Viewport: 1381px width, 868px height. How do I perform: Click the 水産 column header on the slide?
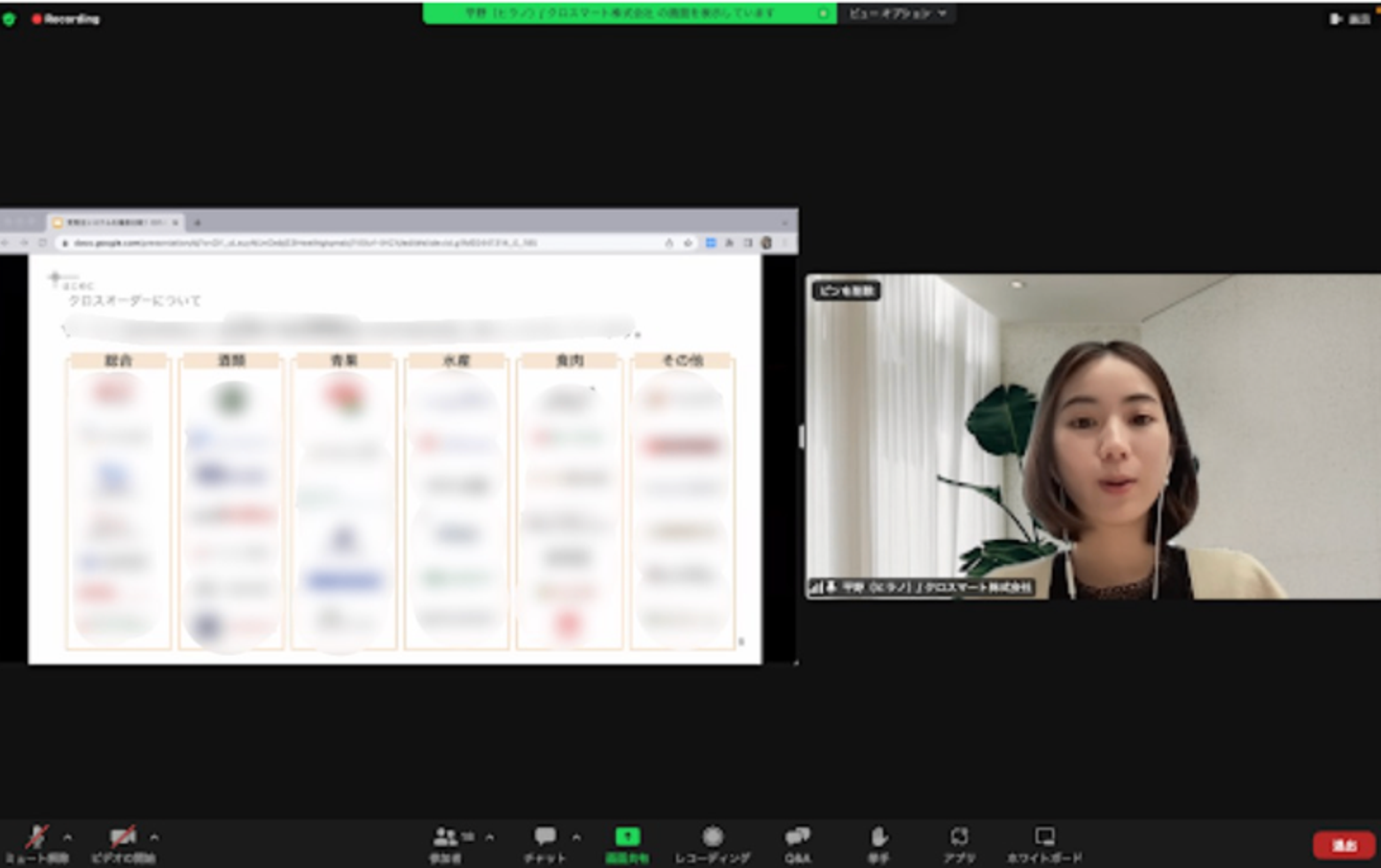[x=456, y=361]
